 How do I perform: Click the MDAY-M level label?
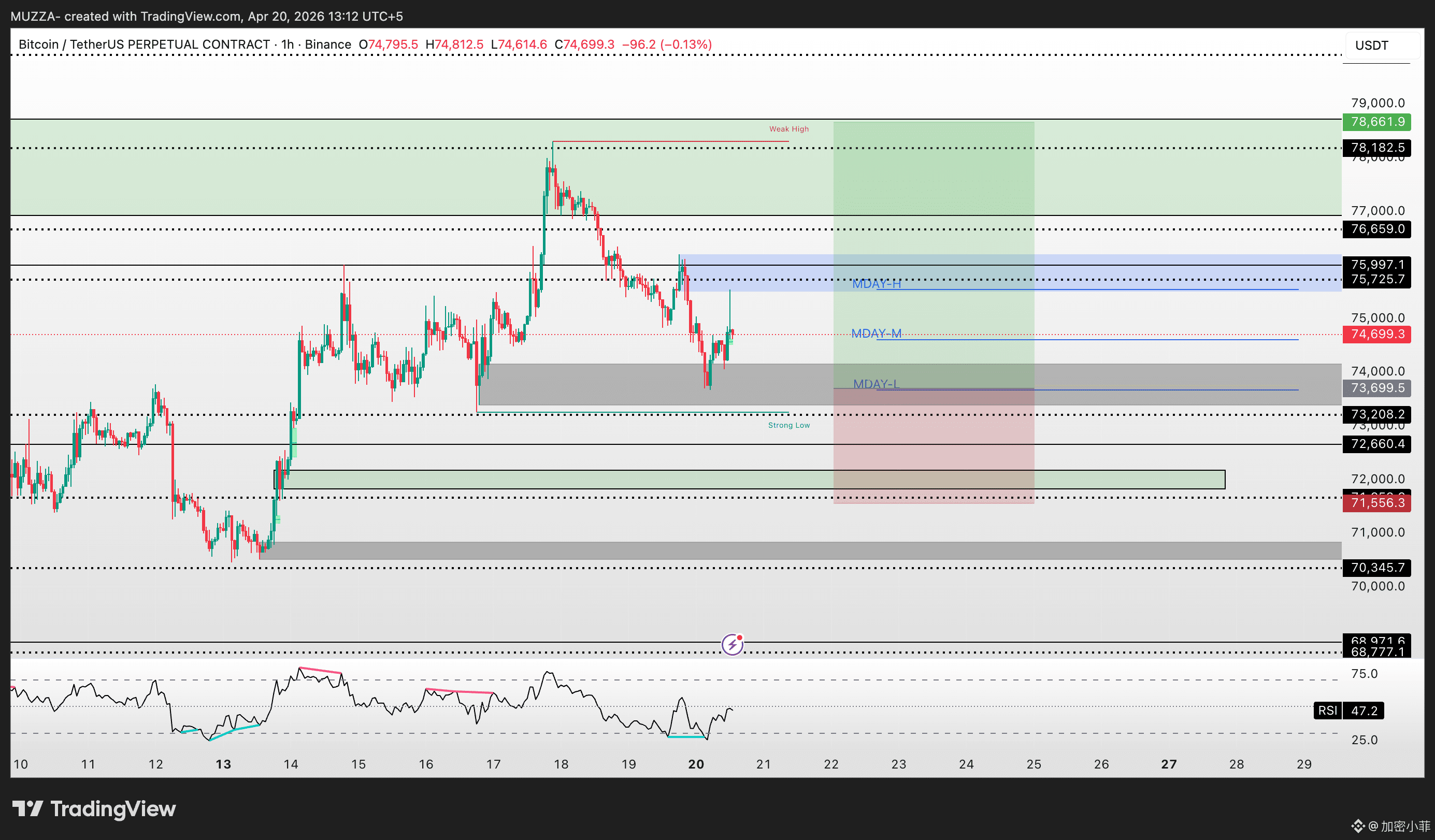(x=876, y=334)
